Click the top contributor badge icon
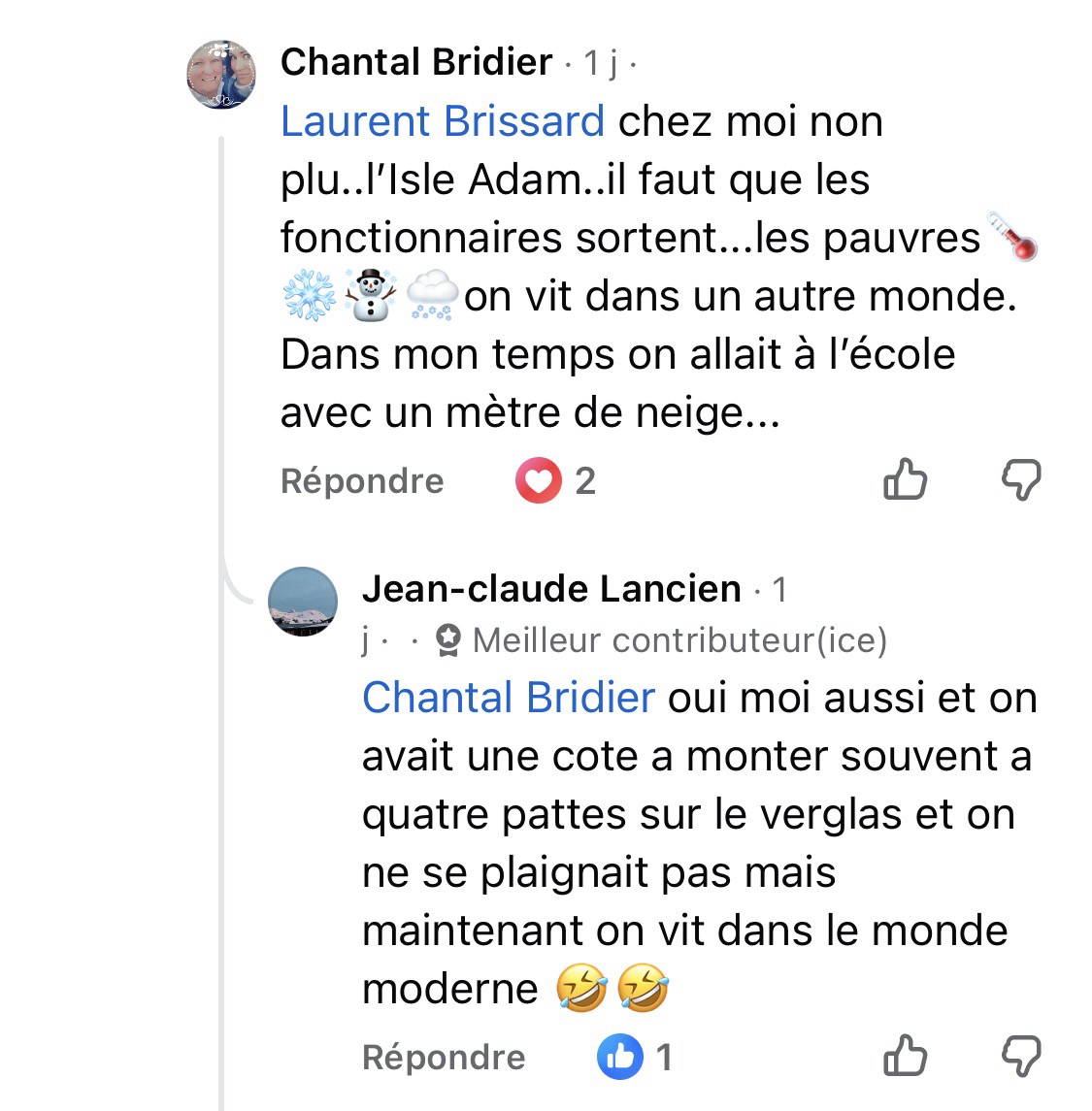Image resolution: width=1092 pixels, height=1111 pixels. pyautogui.click(x=448, y=640)
